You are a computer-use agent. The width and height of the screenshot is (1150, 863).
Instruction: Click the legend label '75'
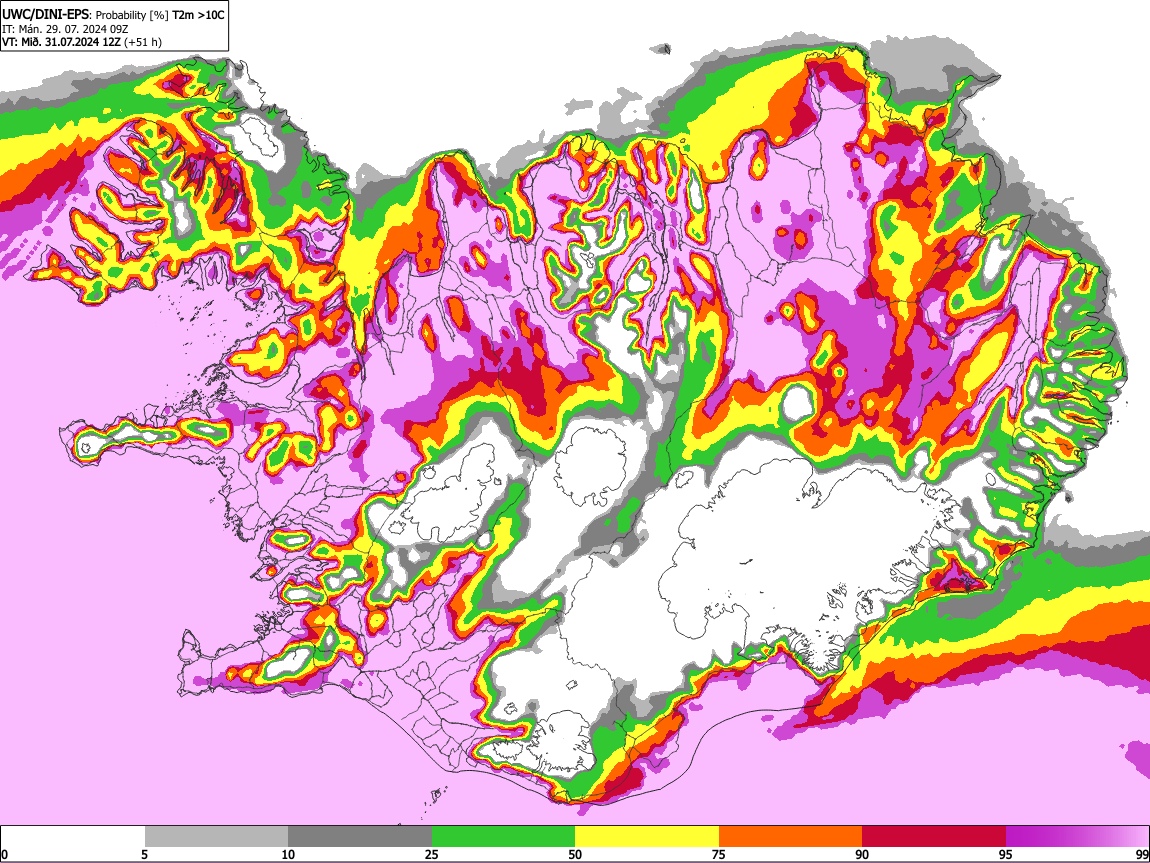pos(719,854)
